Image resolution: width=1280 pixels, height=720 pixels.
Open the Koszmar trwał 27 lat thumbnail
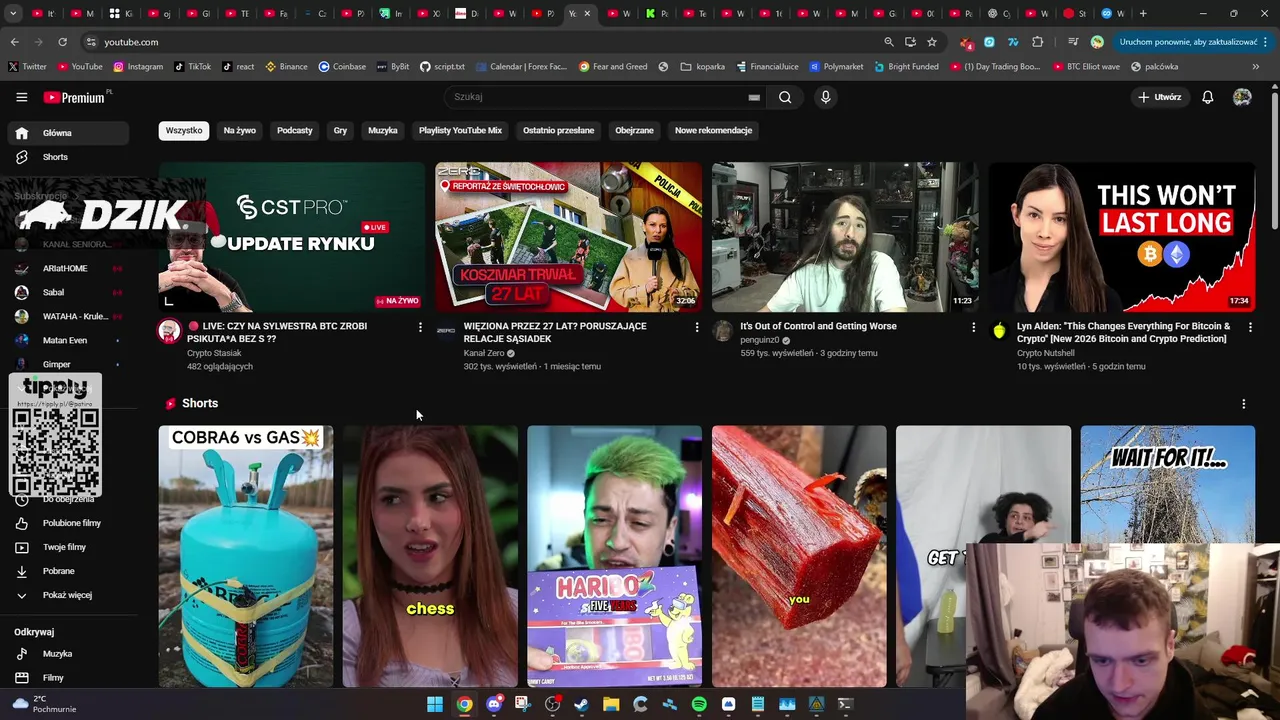click(x=568, y=237)
